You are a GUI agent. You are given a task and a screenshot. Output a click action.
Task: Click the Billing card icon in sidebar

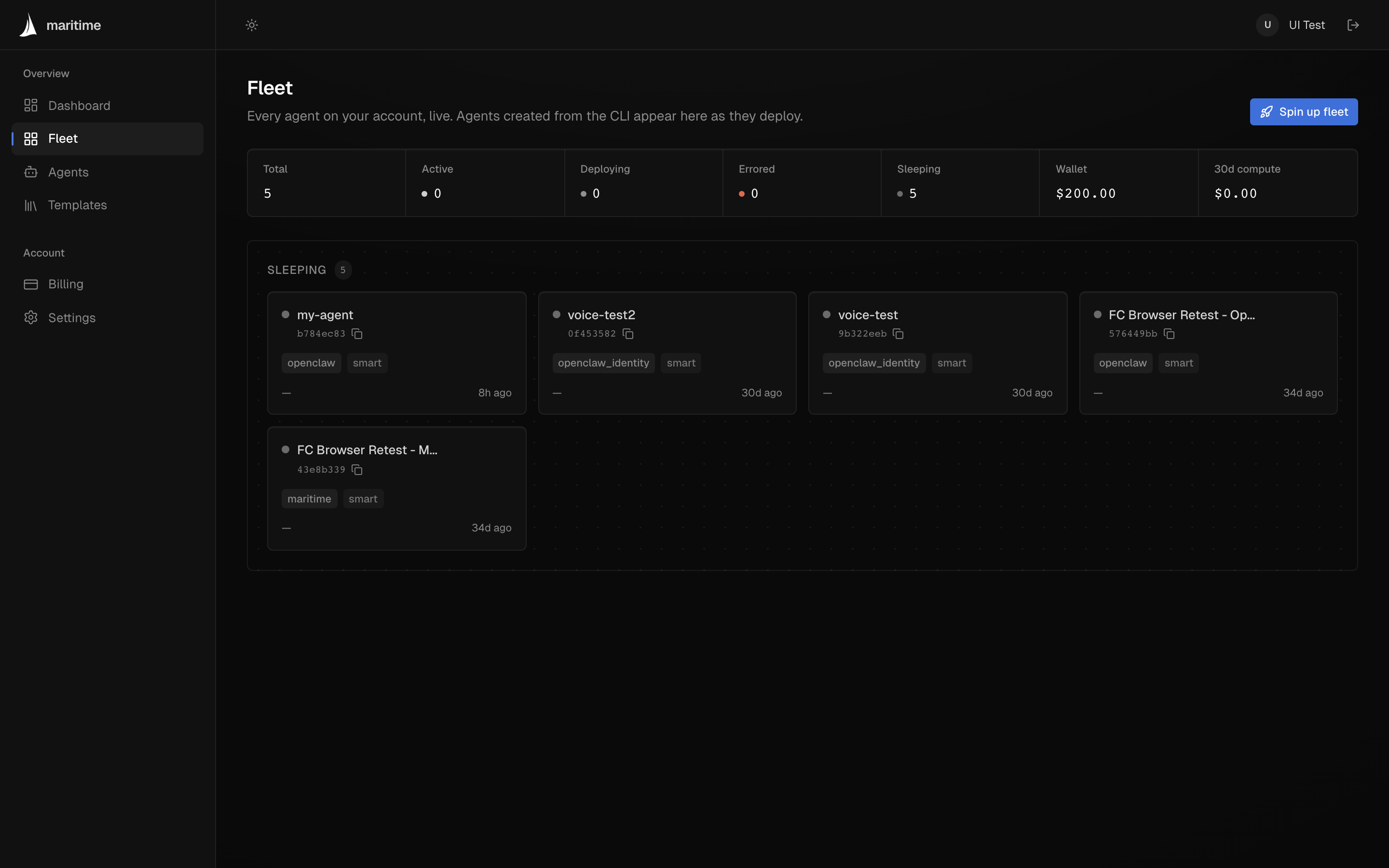[x=31, y=284]
